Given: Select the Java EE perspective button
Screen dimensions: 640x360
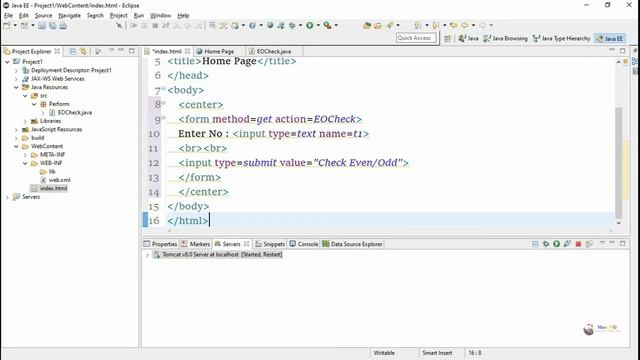Looking at the screenshot, I should click(610, 38).
